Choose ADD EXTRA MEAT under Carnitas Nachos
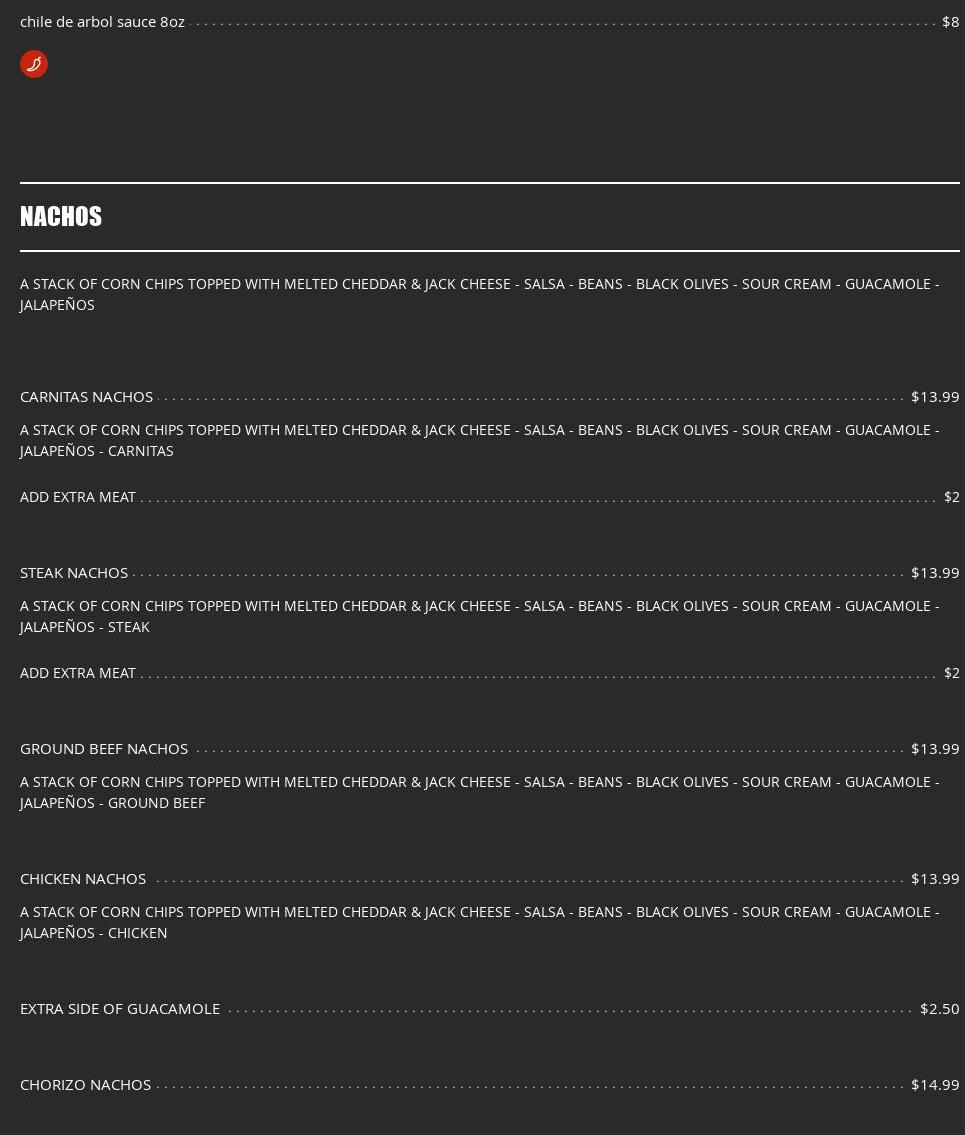Image resolution: width=965 pixels, height=1135 pixels. [x=78, y=497]
